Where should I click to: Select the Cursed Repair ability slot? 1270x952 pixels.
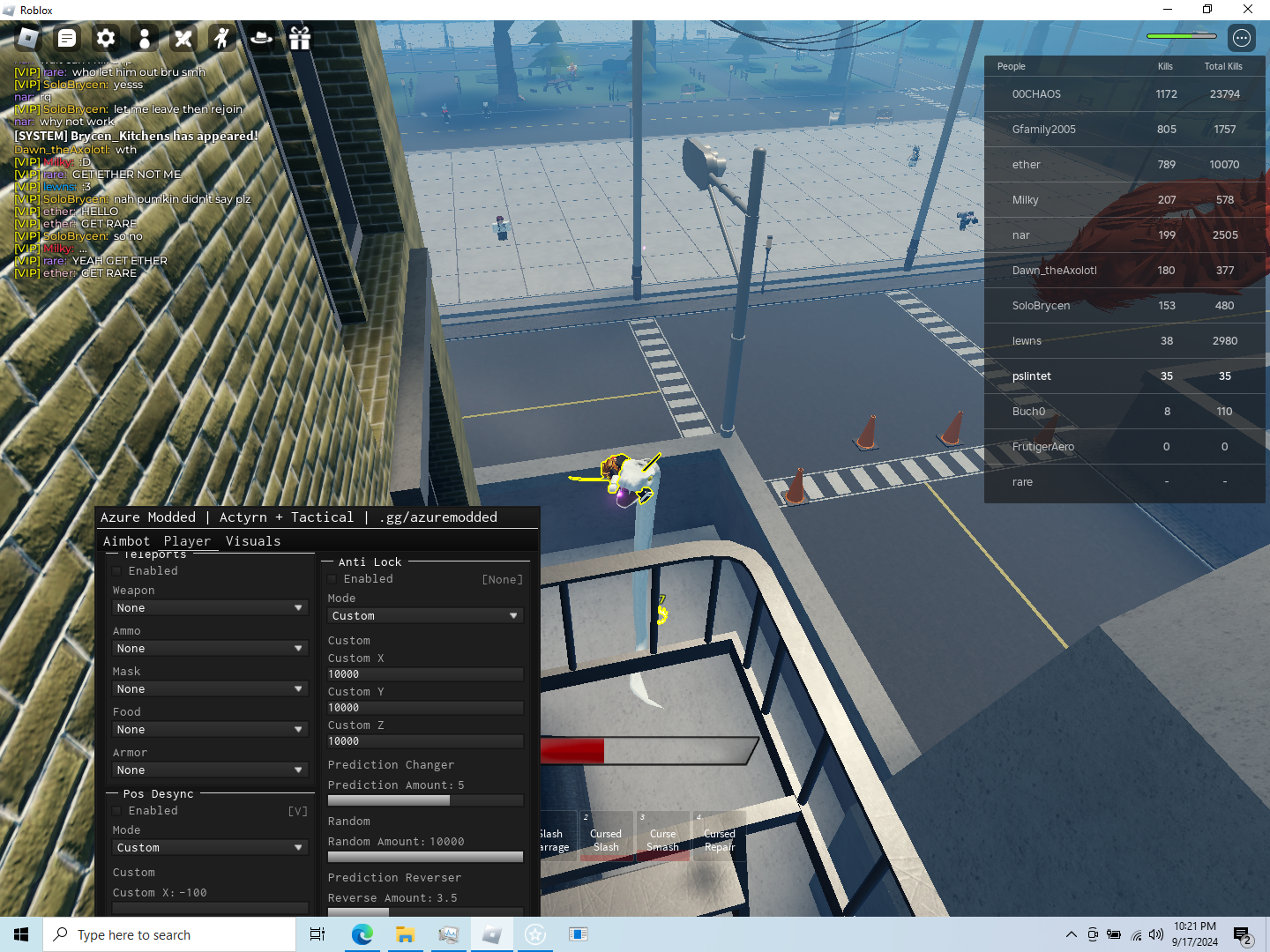[x=719, y=836]
